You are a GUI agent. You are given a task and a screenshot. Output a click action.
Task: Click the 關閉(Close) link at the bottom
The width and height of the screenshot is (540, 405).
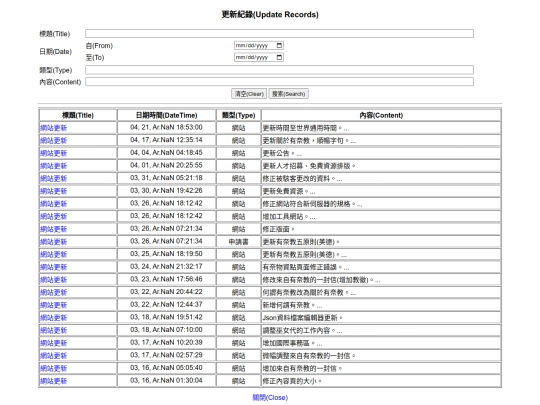pyautogui.click(x=270, y=397)
